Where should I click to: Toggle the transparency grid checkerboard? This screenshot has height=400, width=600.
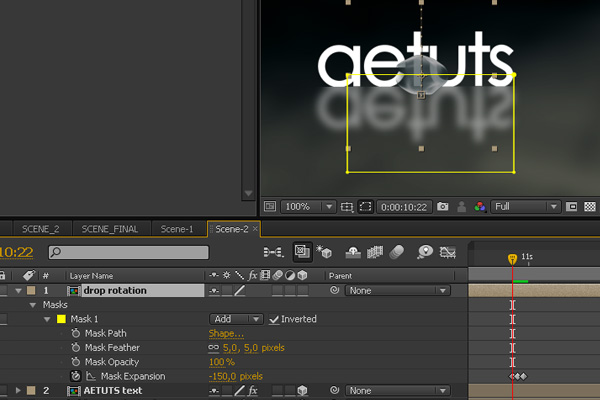(590, 207)
